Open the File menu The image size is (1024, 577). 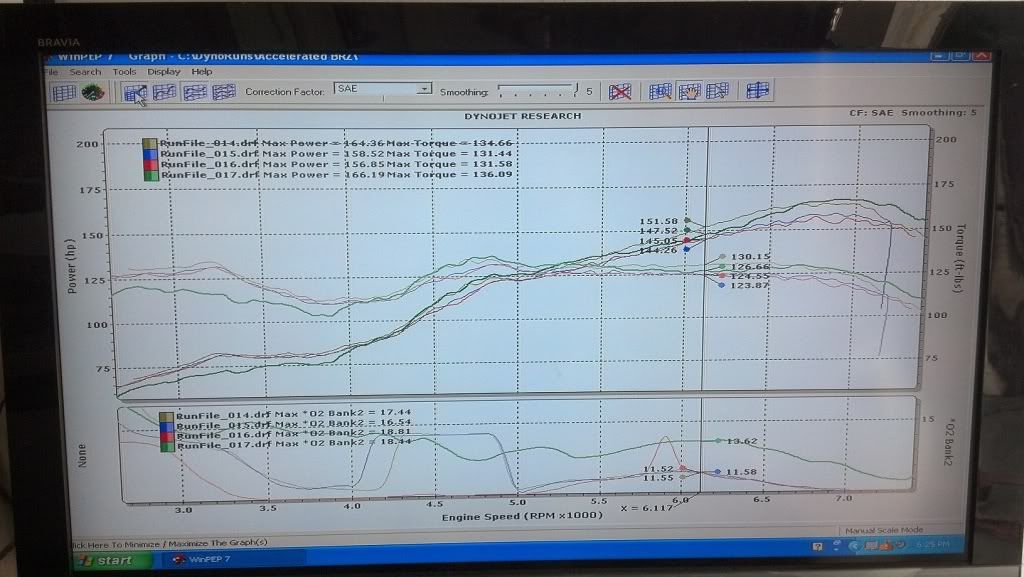pos(50,72)
